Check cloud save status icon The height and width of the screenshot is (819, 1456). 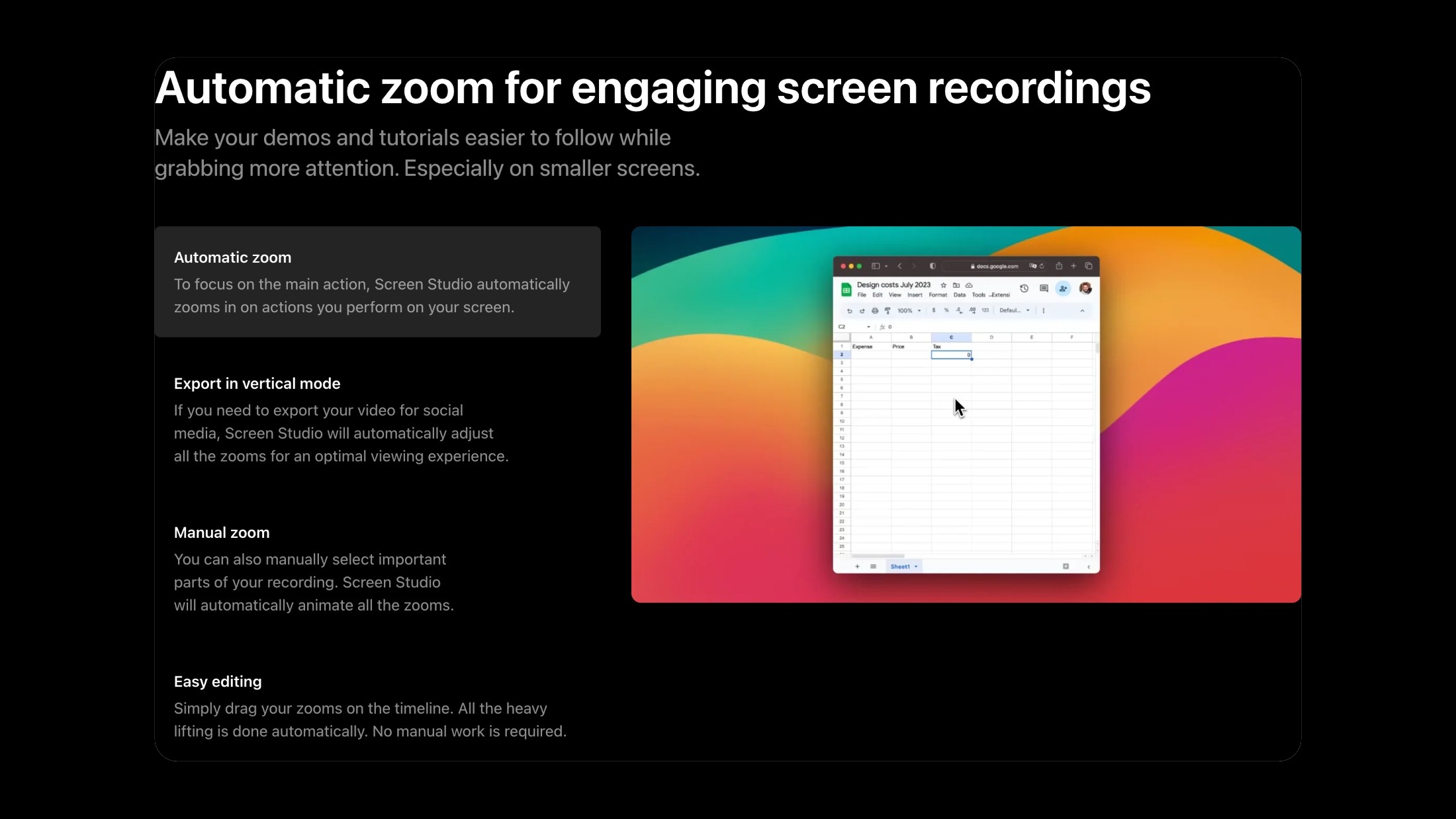click(969, 285)
